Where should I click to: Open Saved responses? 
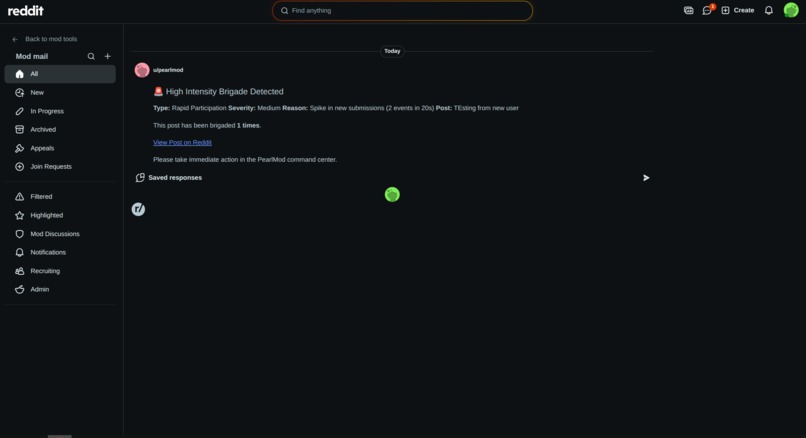point(169,178)
